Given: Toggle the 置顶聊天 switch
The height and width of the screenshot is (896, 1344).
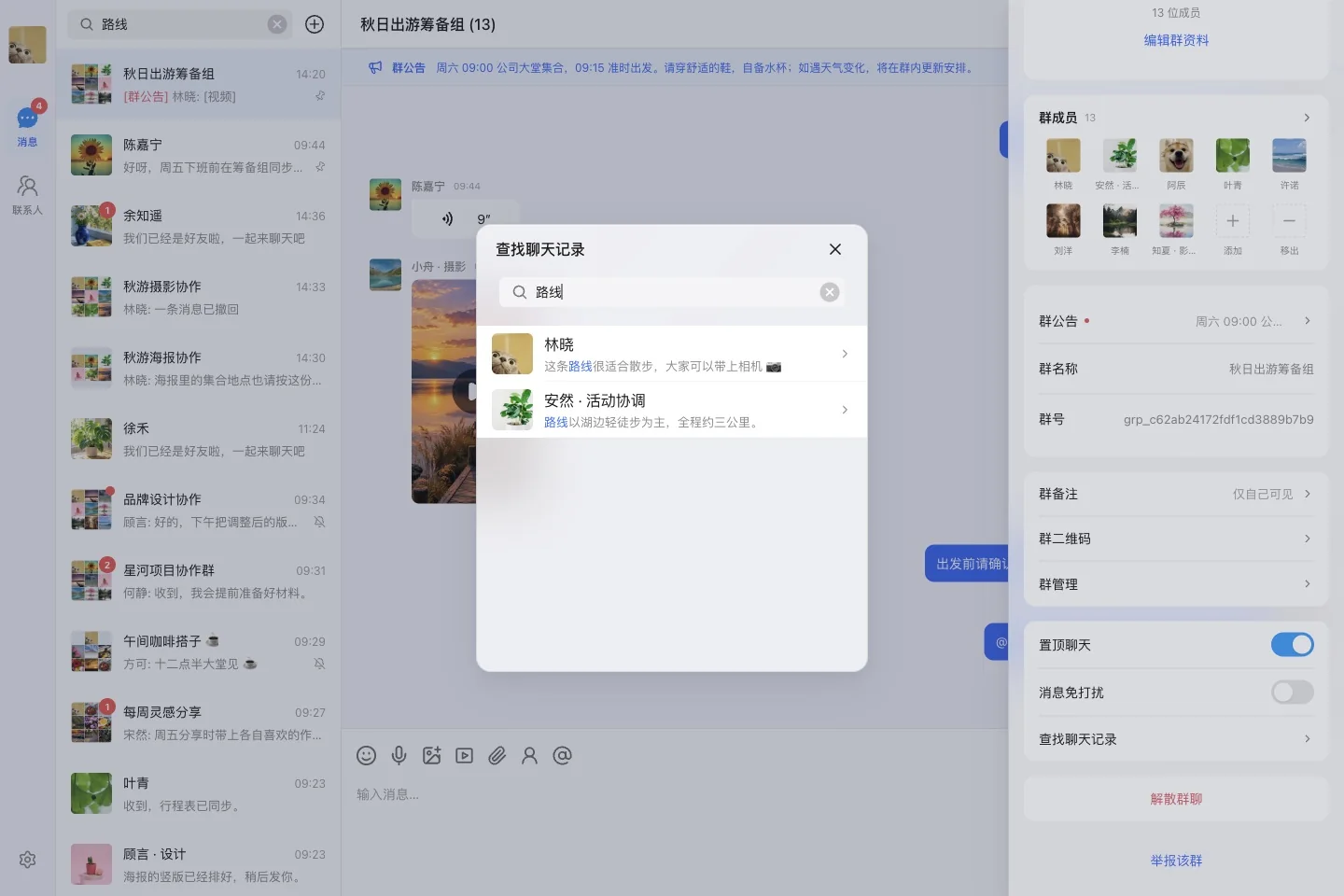Looking at the screenshot, I should pos(1292,645).
